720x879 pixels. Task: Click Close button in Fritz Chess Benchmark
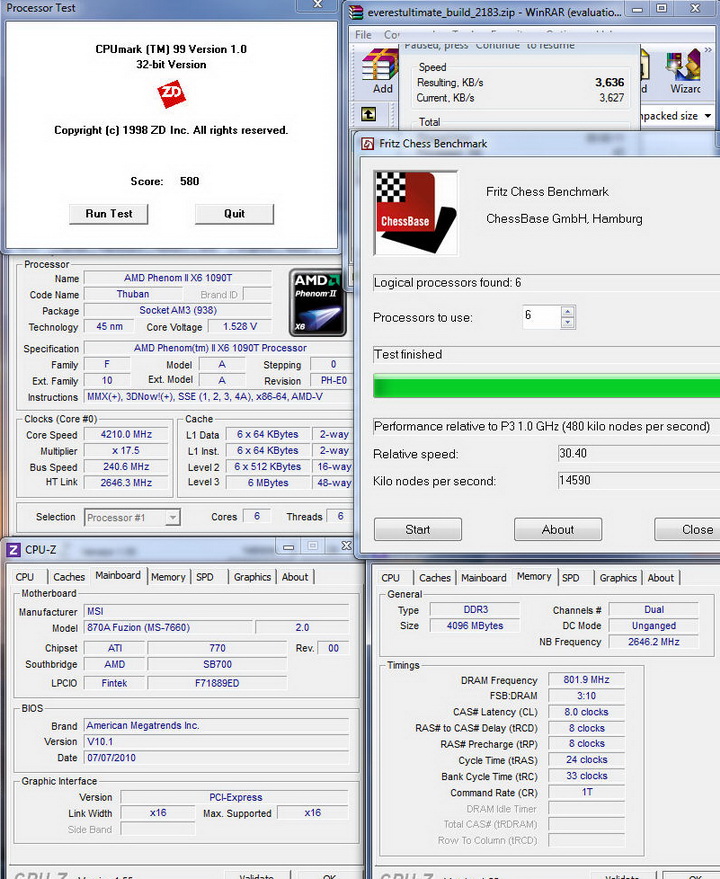[687, 529]
